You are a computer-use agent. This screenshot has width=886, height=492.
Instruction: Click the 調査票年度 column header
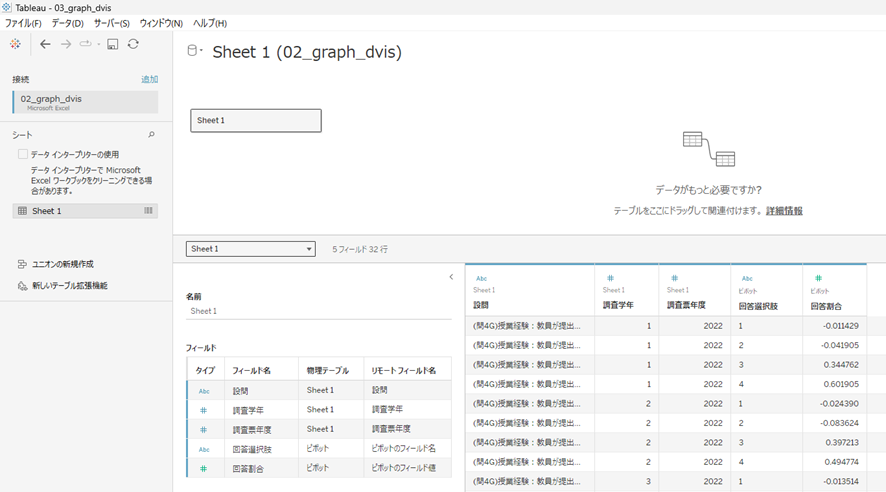point(686,305)
